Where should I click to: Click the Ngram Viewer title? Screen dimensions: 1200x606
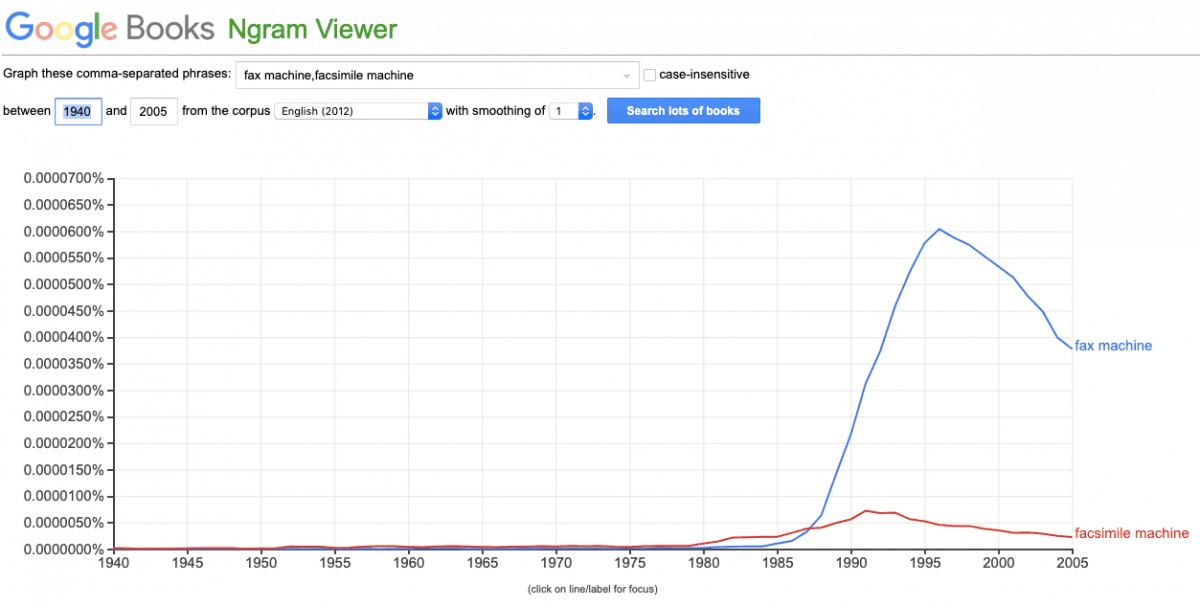[x=312, y=28]
